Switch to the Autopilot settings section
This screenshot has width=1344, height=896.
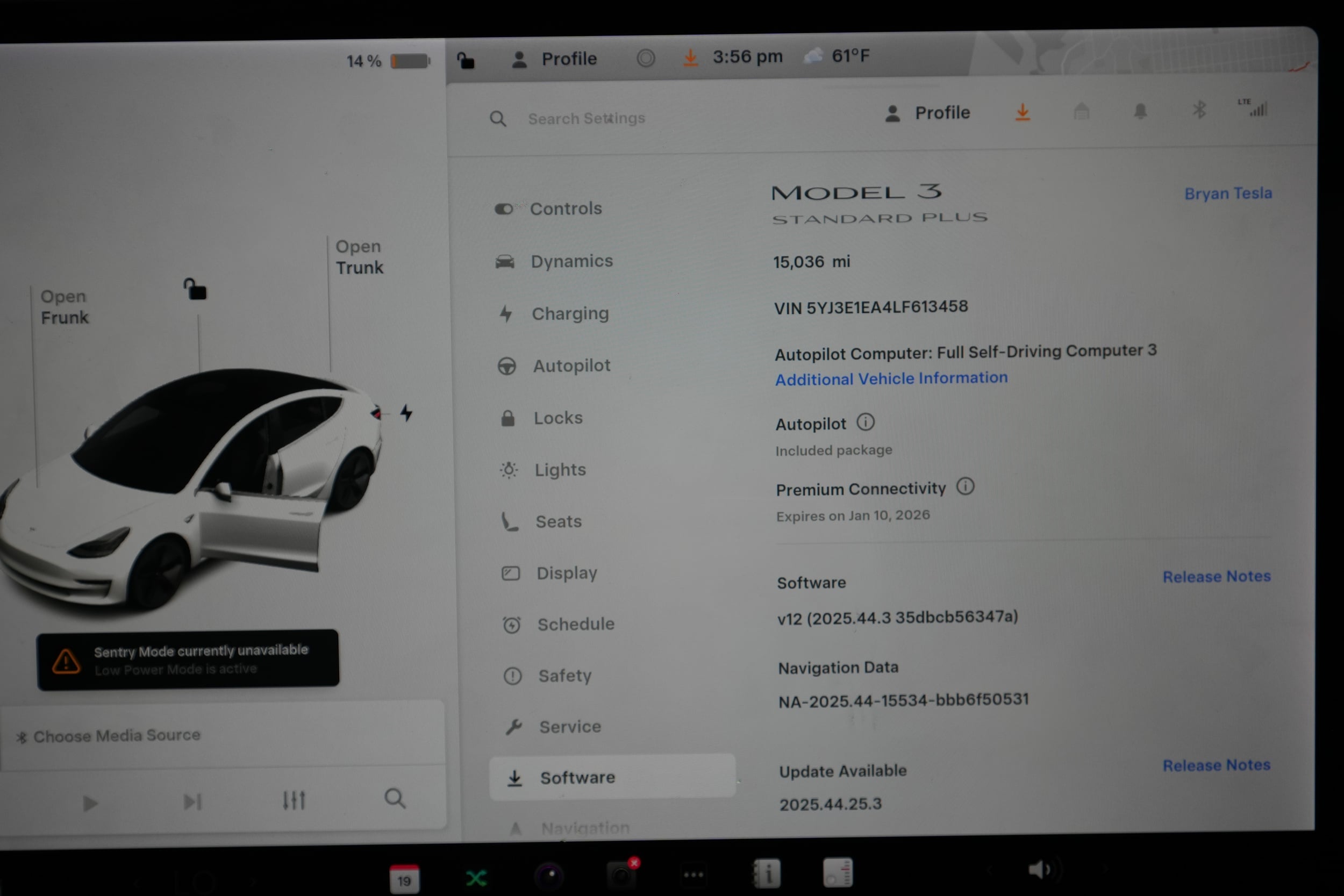click(x=572, y=365)
